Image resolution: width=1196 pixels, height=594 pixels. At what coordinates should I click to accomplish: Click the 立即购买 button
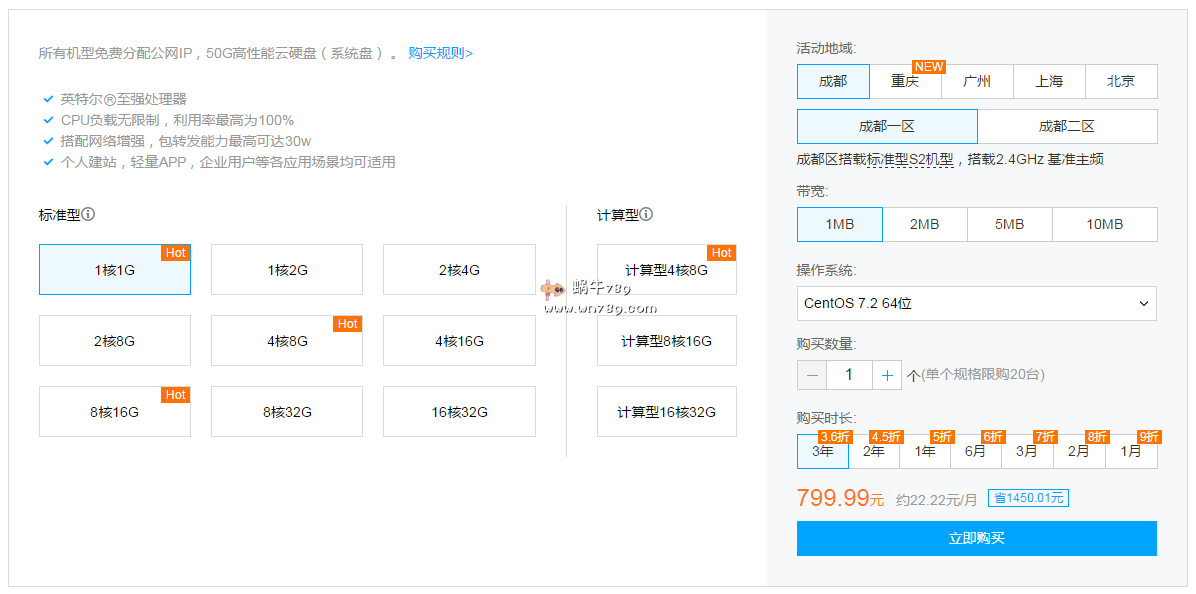(x=976, y=538)
